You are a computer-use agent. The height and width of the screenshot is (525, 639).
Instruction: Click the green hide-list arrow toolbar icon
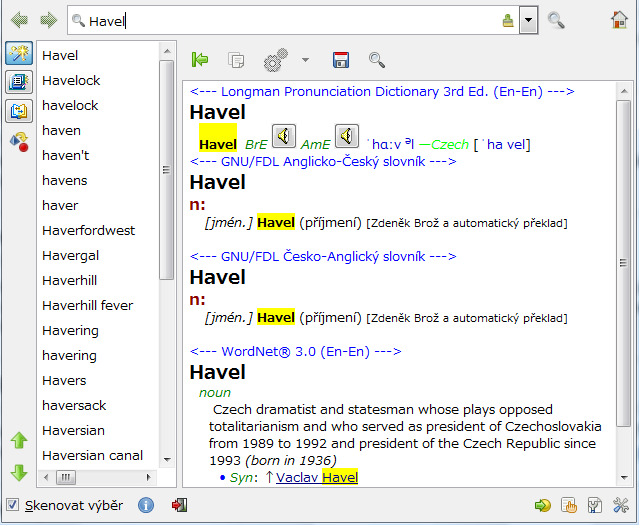(x=200, y=60)
